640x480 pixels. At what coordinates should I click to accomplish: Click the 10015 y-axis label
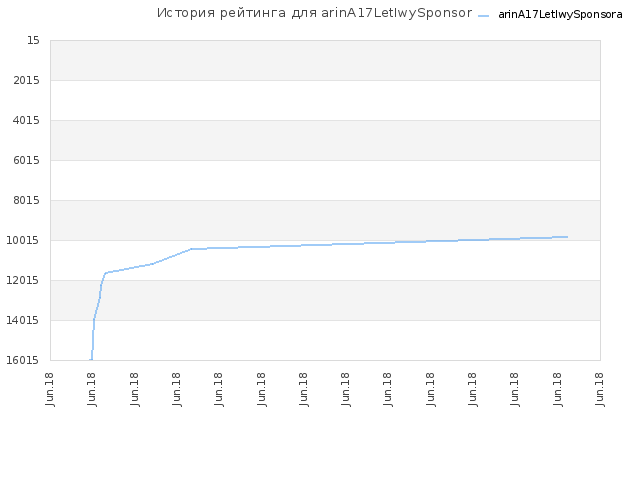tap(23, 240)
